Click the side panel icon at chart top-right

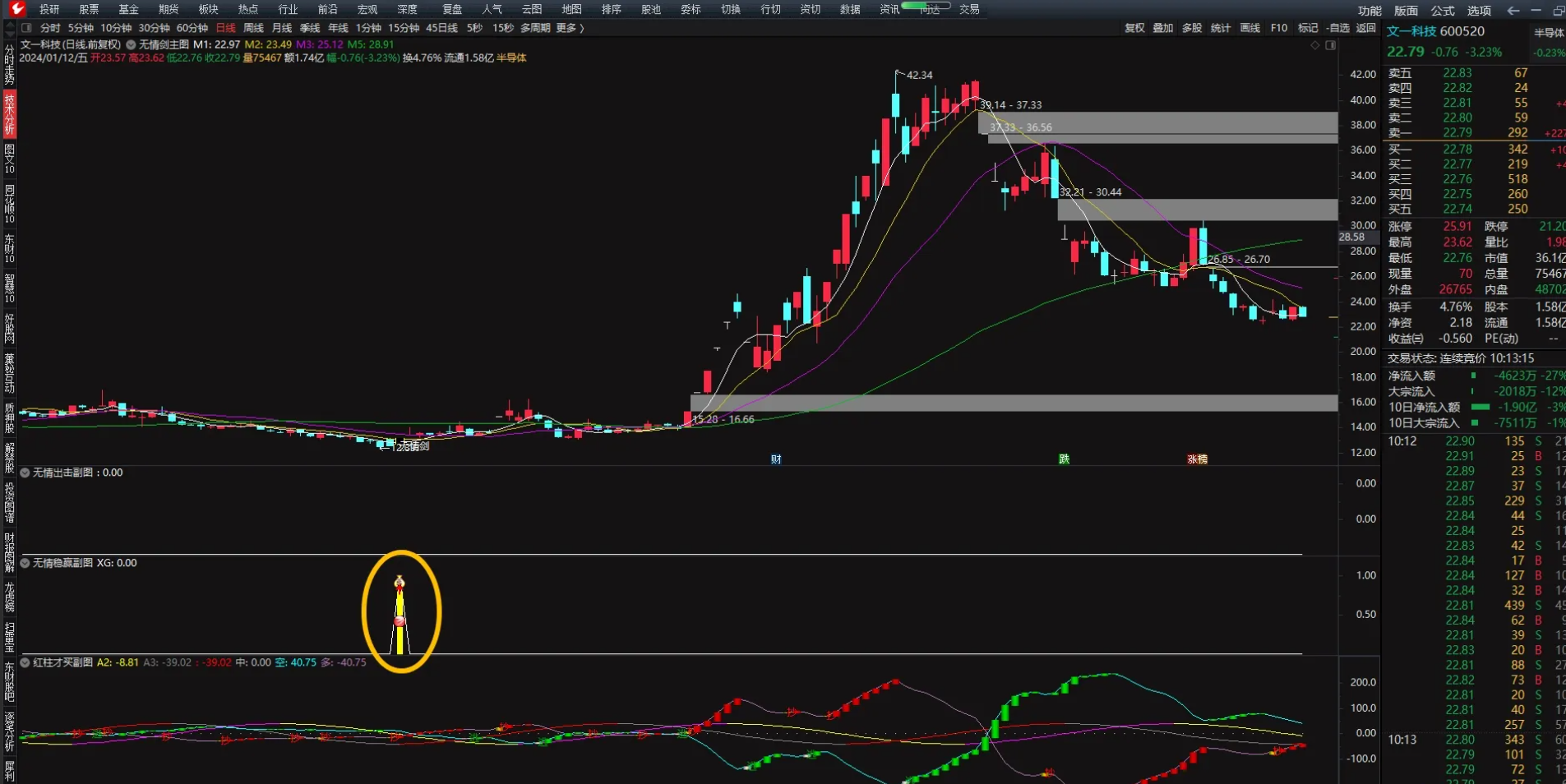(x=1331, y=45)
